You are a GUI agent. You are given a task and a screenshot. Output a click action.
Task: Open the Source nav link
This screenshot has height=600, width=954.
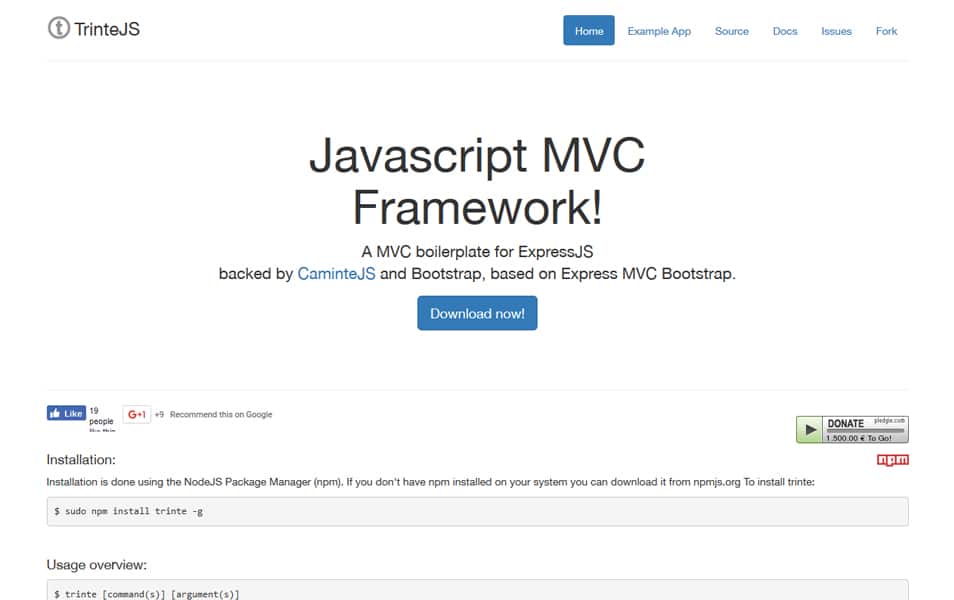731,31
